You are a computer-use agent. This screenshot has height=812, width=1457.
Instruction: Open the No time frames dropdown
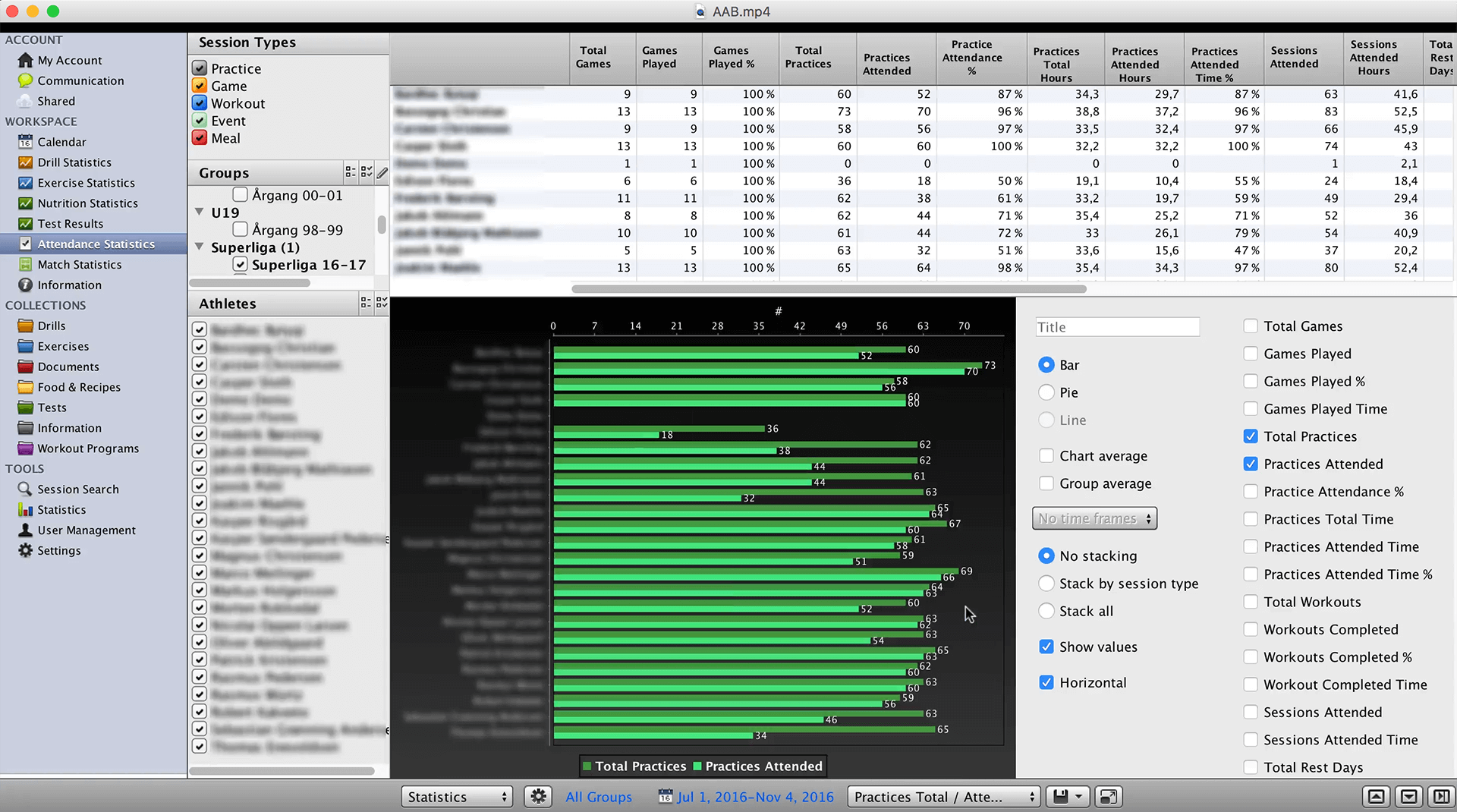point(1094,519)
